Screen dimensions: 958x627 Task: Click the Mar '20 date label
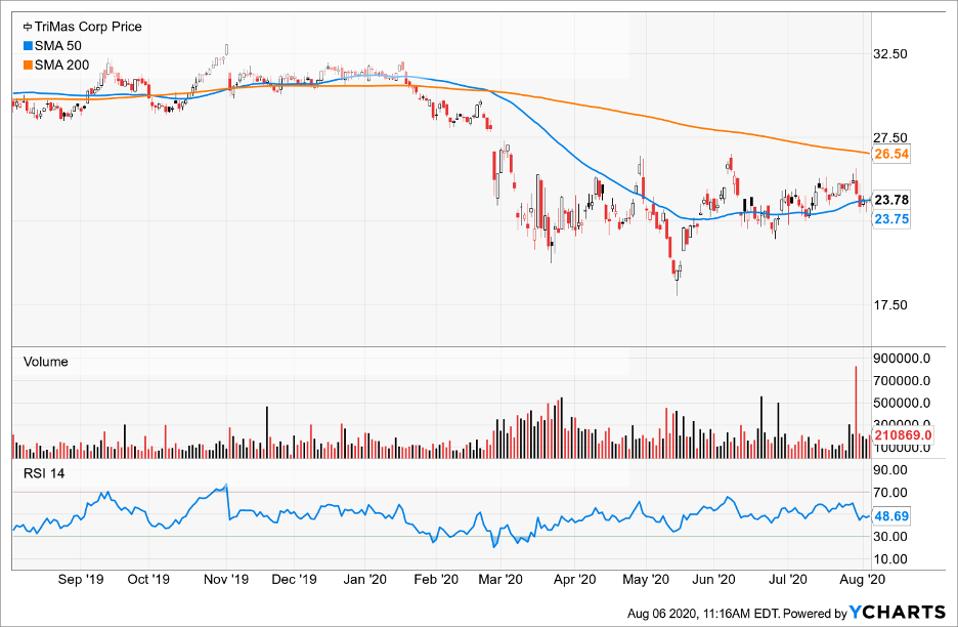(500, 579)
